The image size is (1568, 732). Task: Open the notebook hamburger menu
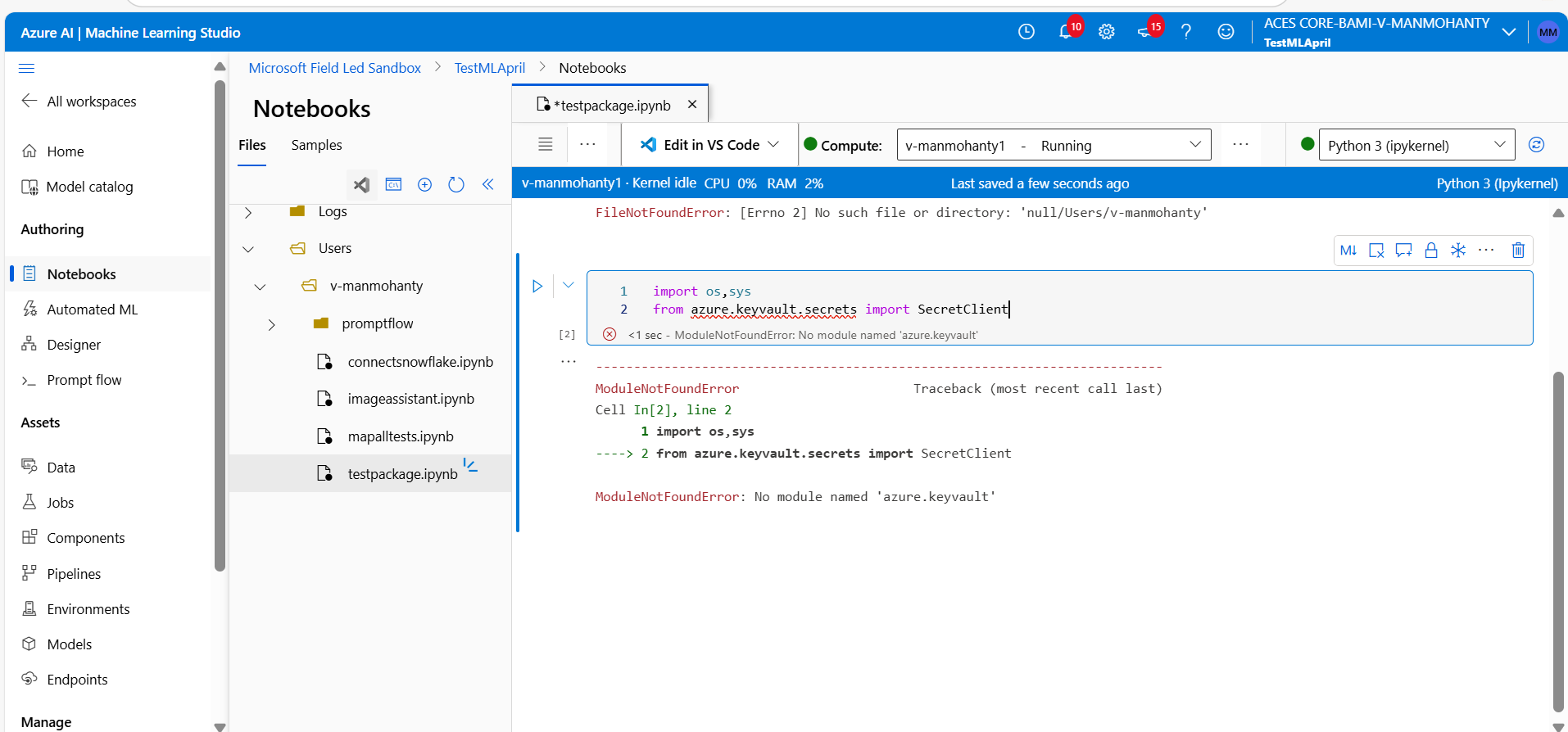pos(546,145)
